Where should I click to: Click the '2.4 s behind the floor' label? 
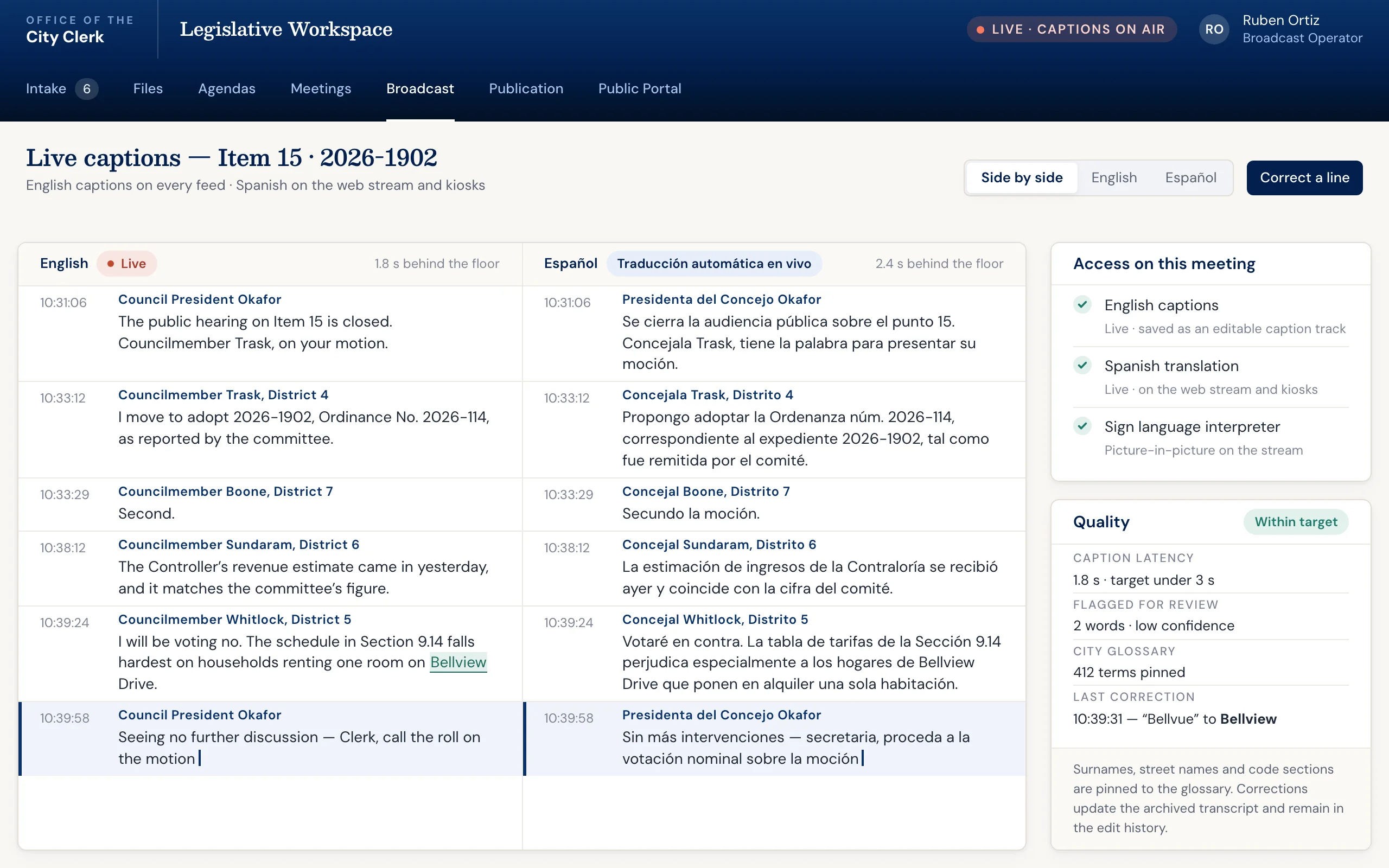(x=939, y=264)
